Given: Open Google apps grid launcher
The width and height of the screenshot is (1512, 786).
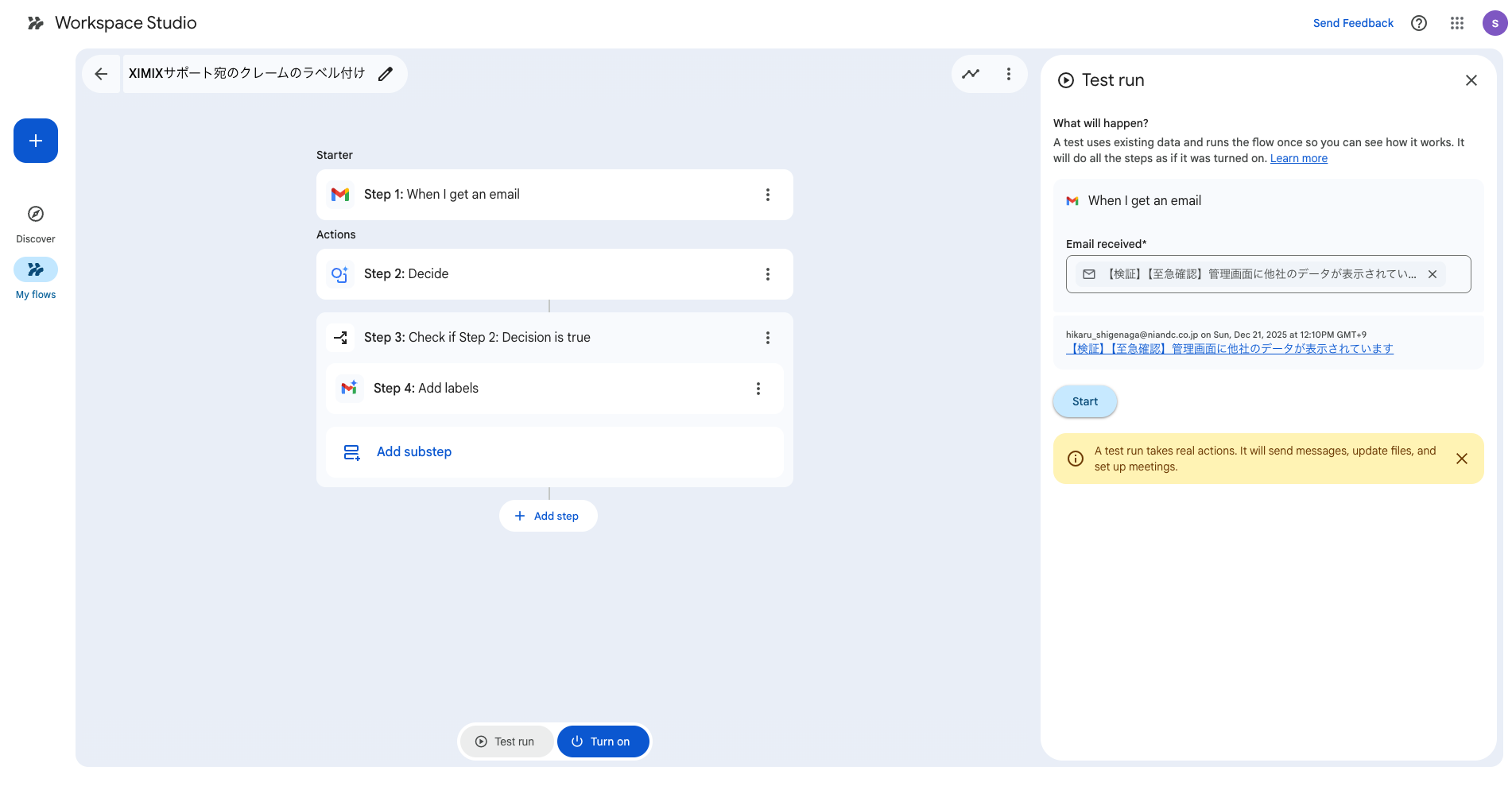Looking at the screenshot, I should [x=1456, y=23].
